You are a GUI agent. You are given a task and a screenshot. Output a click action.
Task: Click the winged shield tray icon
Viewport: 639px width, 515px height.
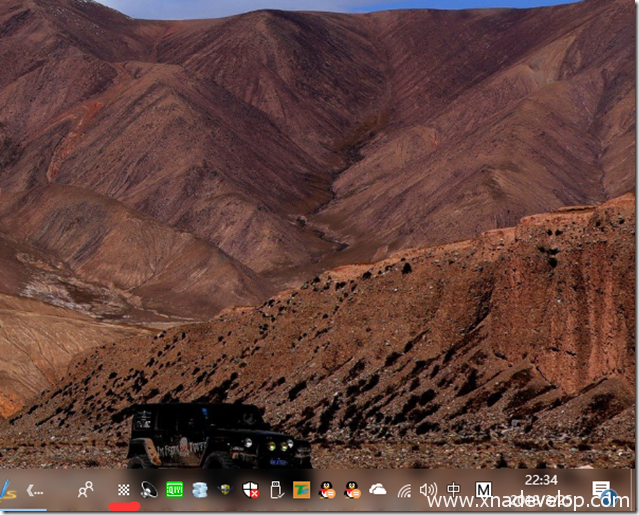click(225, 490)
